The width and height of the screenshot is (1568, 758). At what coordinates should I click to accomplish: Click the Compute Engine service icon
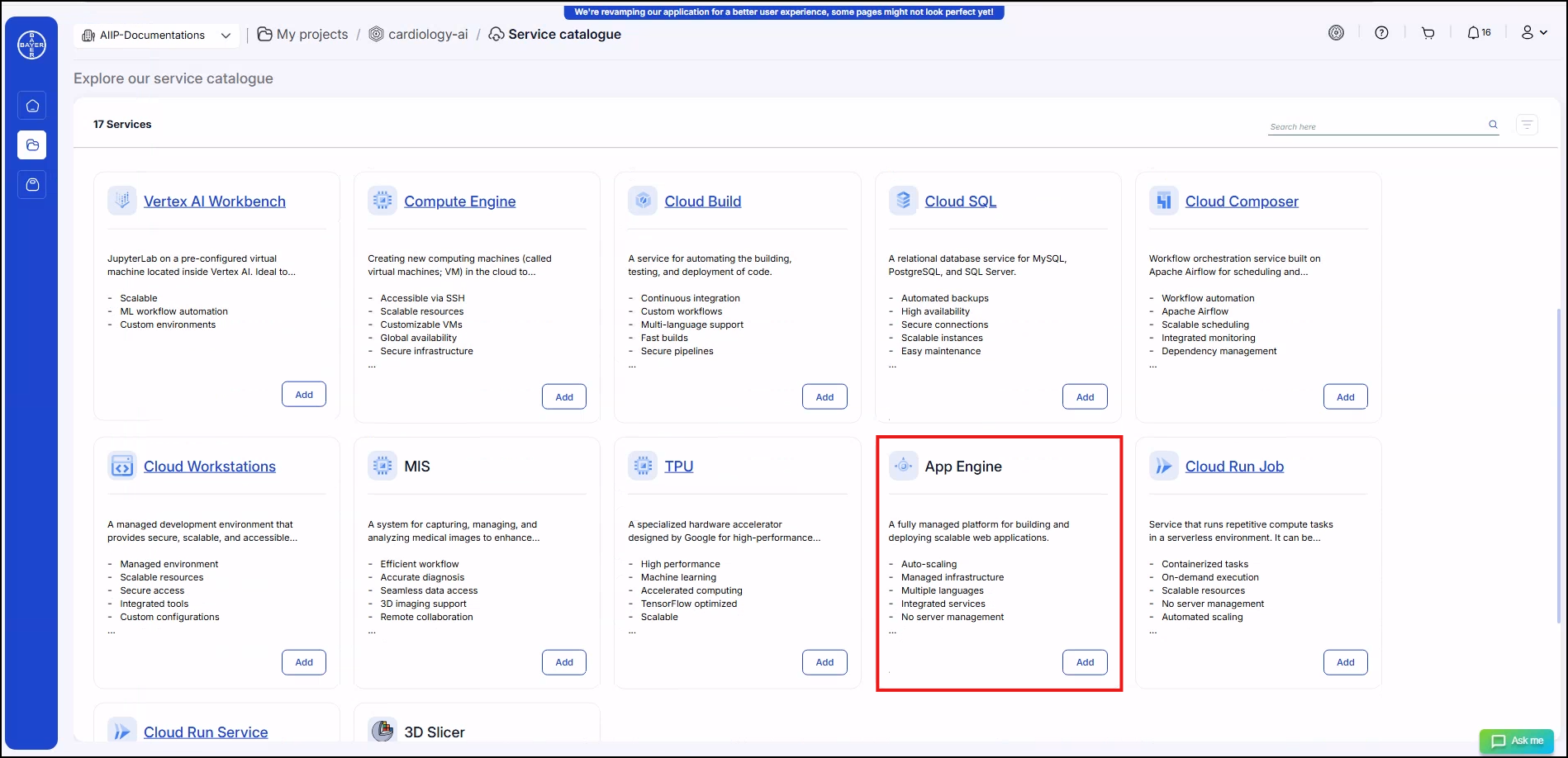click(x=382, y=201)
